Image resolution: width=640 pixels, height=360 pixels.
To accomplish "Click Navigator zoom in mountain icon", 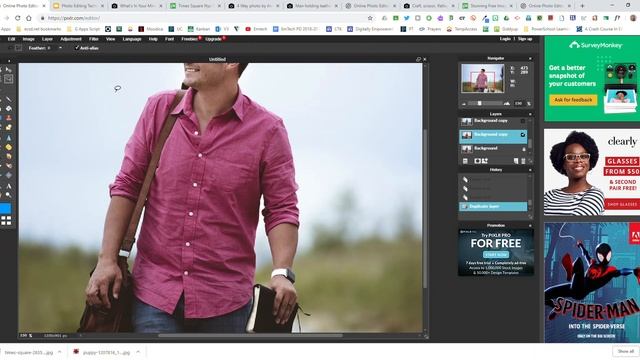I will tap(507, 104).
